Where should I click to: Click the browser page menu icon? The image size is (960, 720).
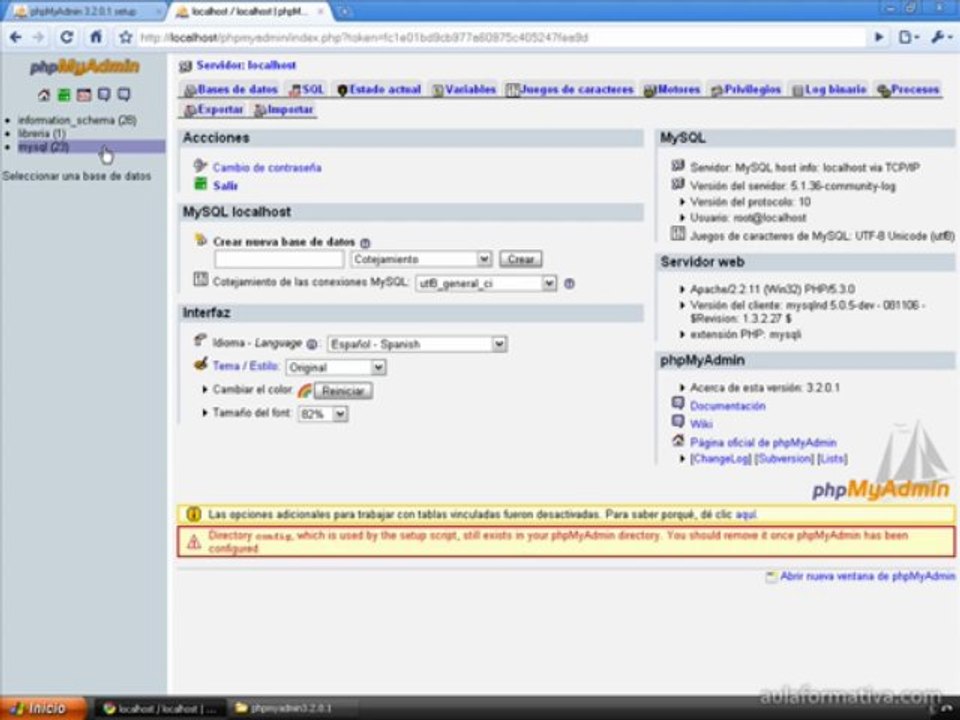point(909,37)
